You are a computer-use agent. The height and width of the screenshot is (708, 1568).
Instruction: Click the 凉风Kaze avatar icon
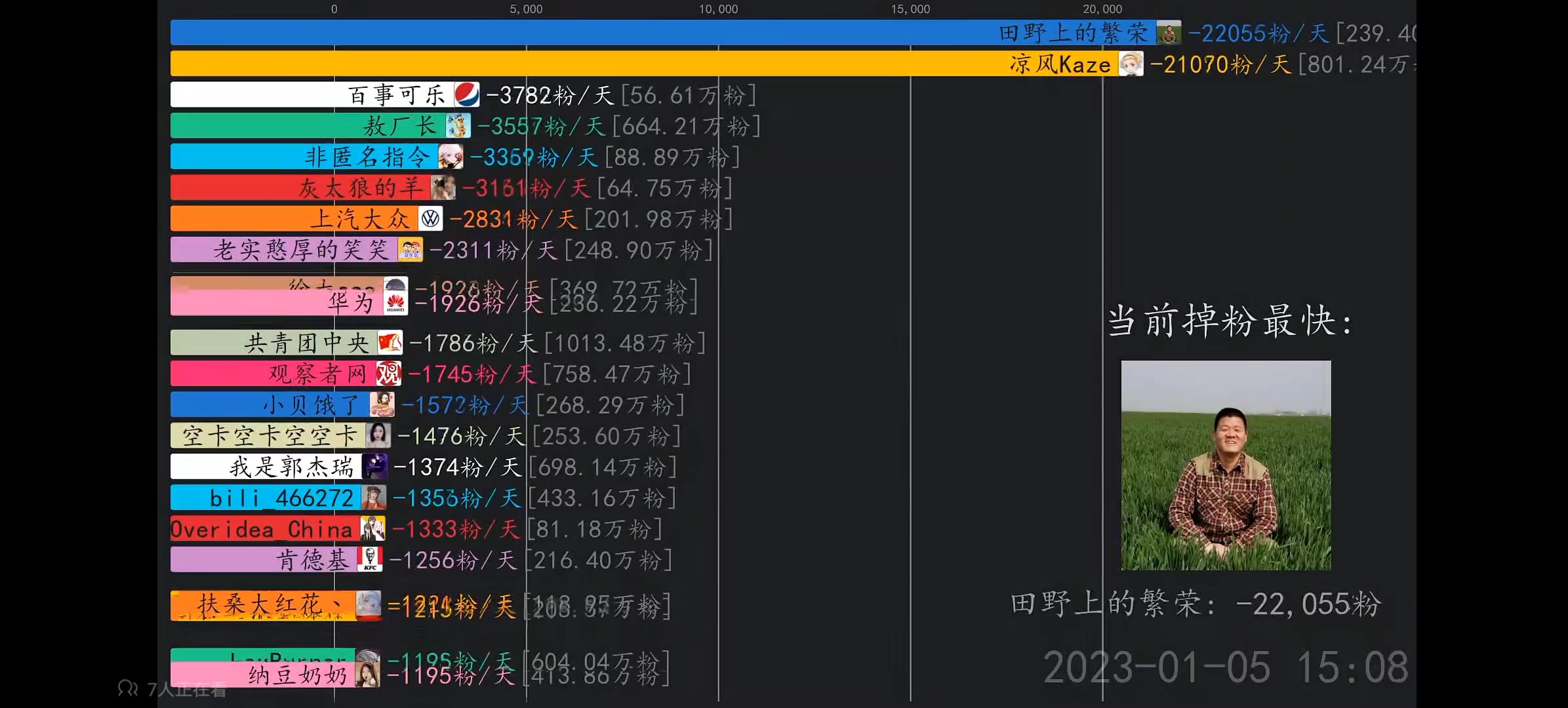coord(1131,64)
